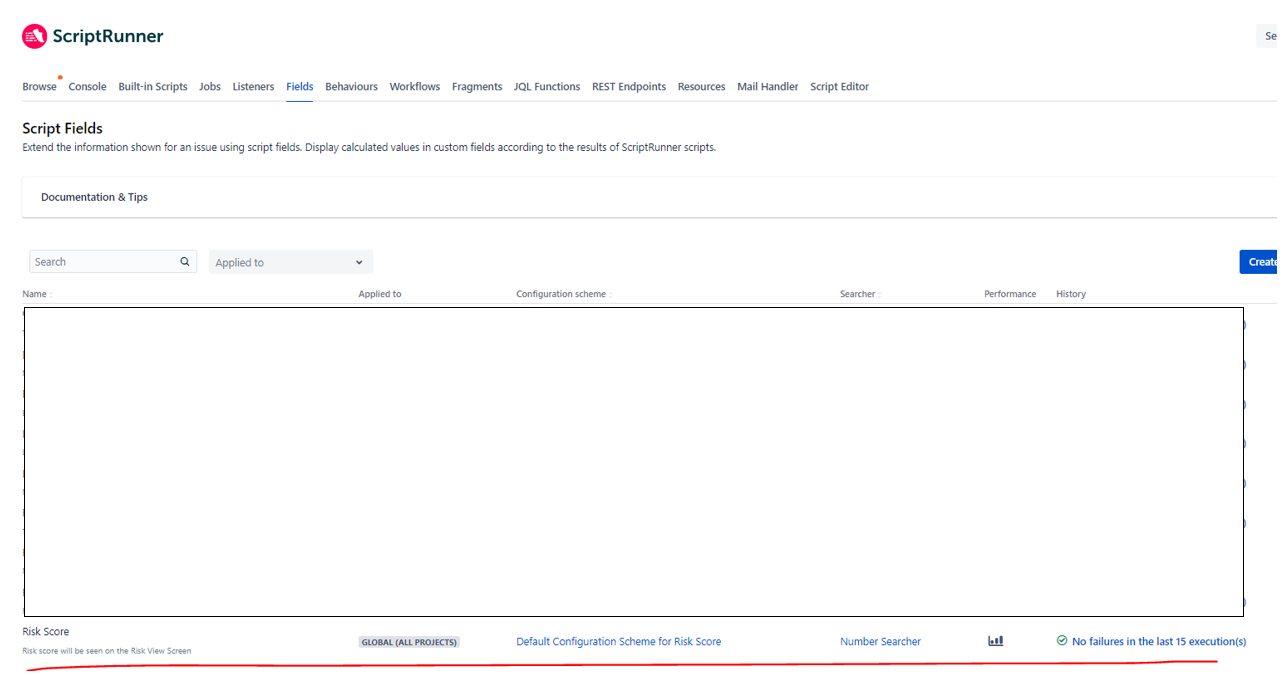Open Default Configuration Scheme for Risk Score
Screen dimensions: 1285x677
pos(619,642)
